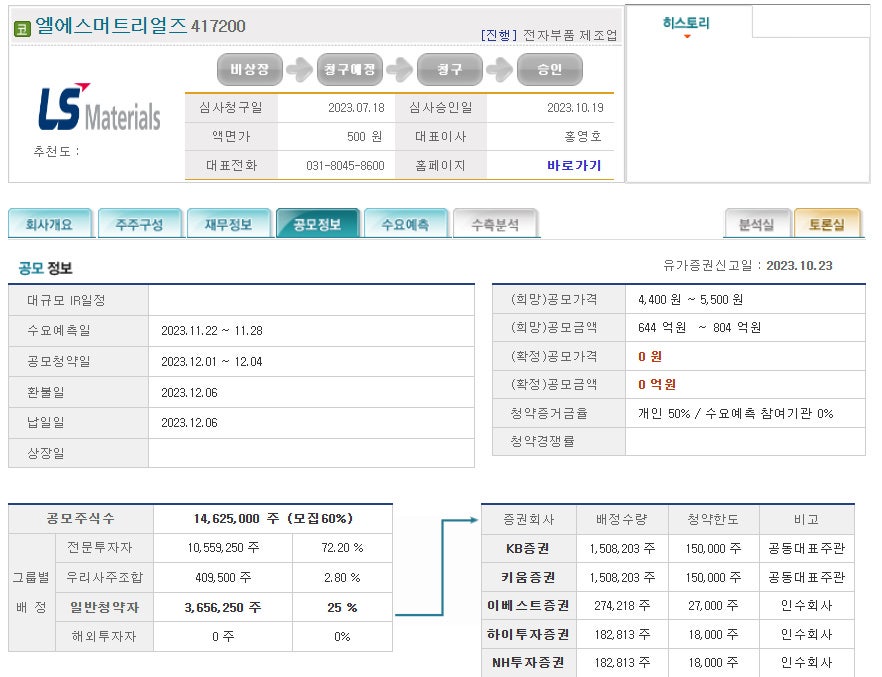Click the 환불일 date 2023.12.06
The height and width of the screenshot is (677, 882).
[189, 392]
